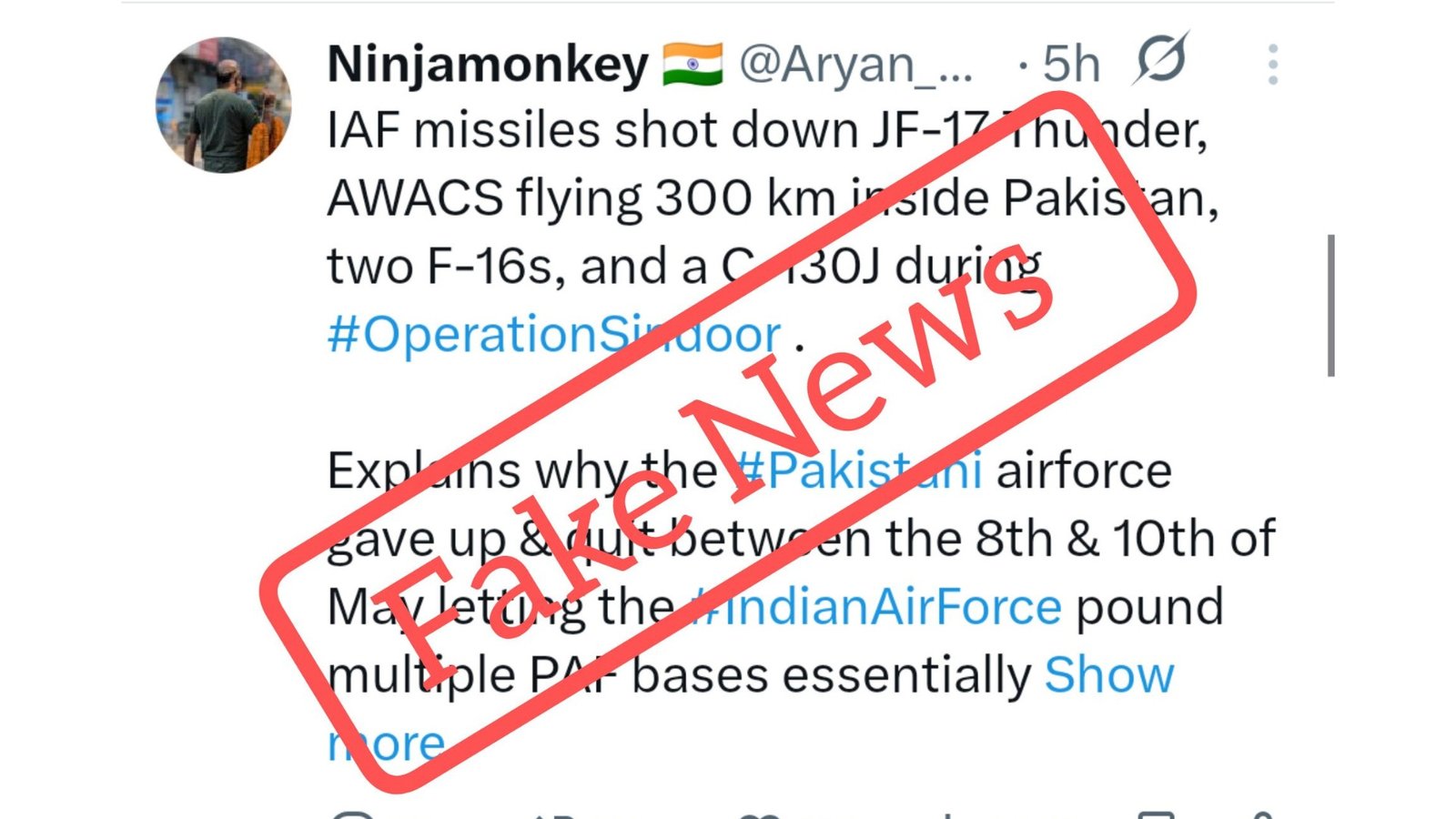Viewport: 1456px width, 819px height.
Task: Follow the #Pakistani hashtag
Action: click(x=856, y=470)
